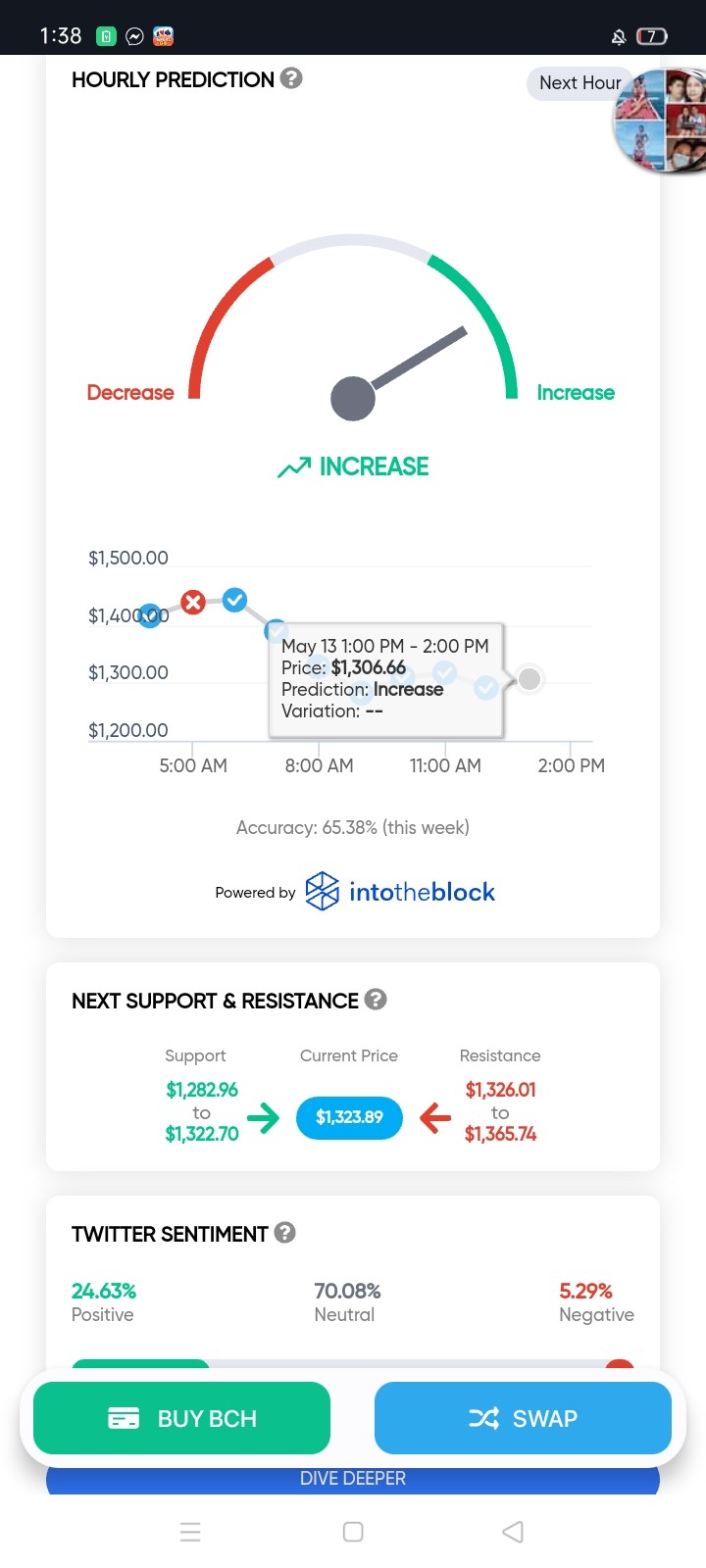Select the gray next-hour prediction point
Screen dimensions: 706x1568
coord(529,678)
